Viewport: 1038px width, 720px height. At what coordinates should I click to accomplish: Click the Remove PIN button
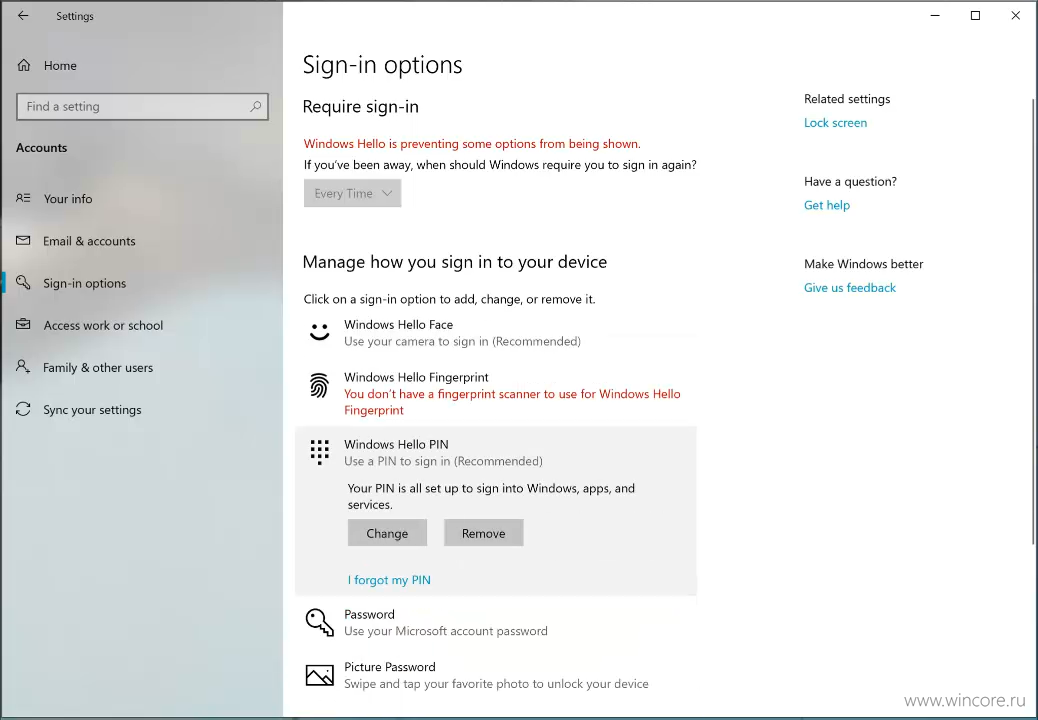484,533
